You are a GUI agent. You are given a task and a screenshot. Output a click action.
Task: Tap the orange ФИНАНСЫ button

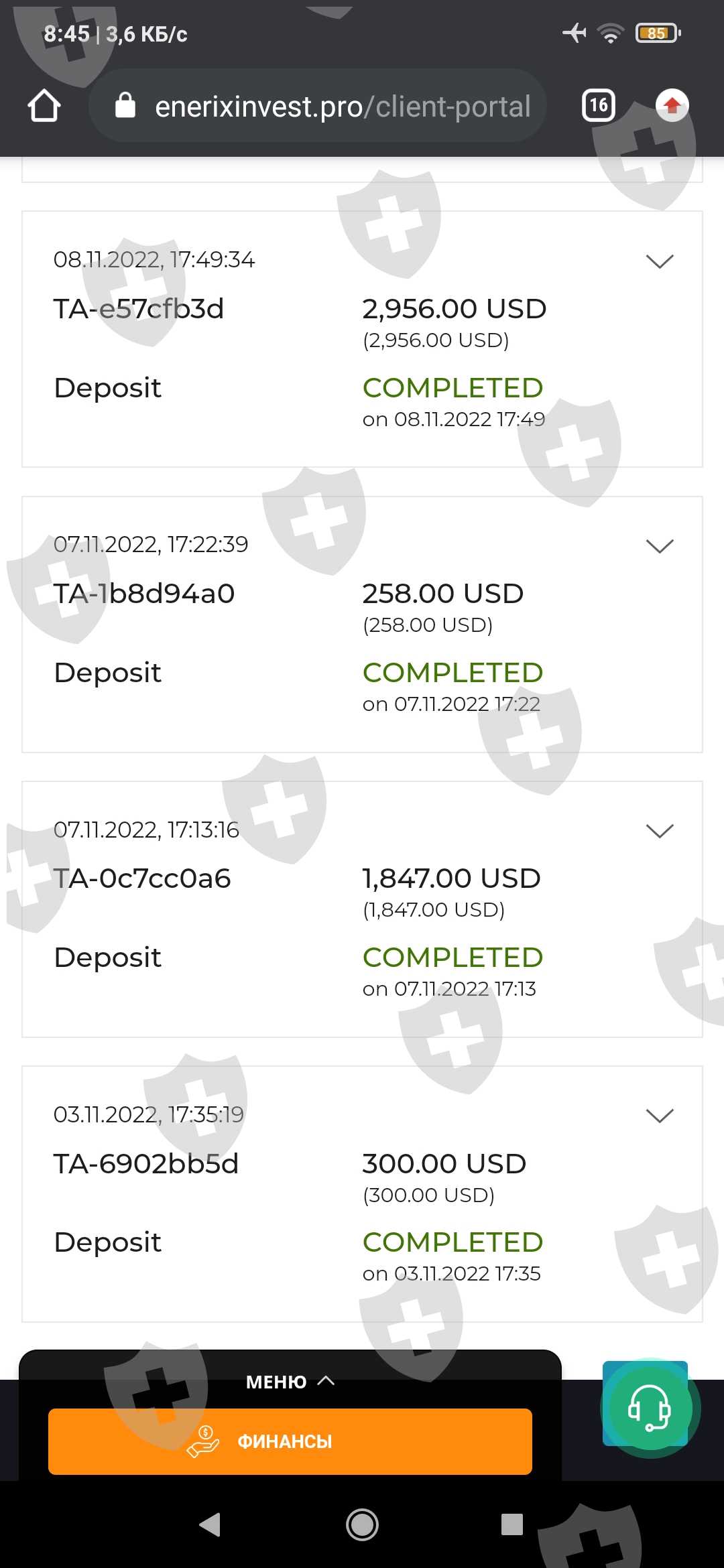coord(290,1441)
